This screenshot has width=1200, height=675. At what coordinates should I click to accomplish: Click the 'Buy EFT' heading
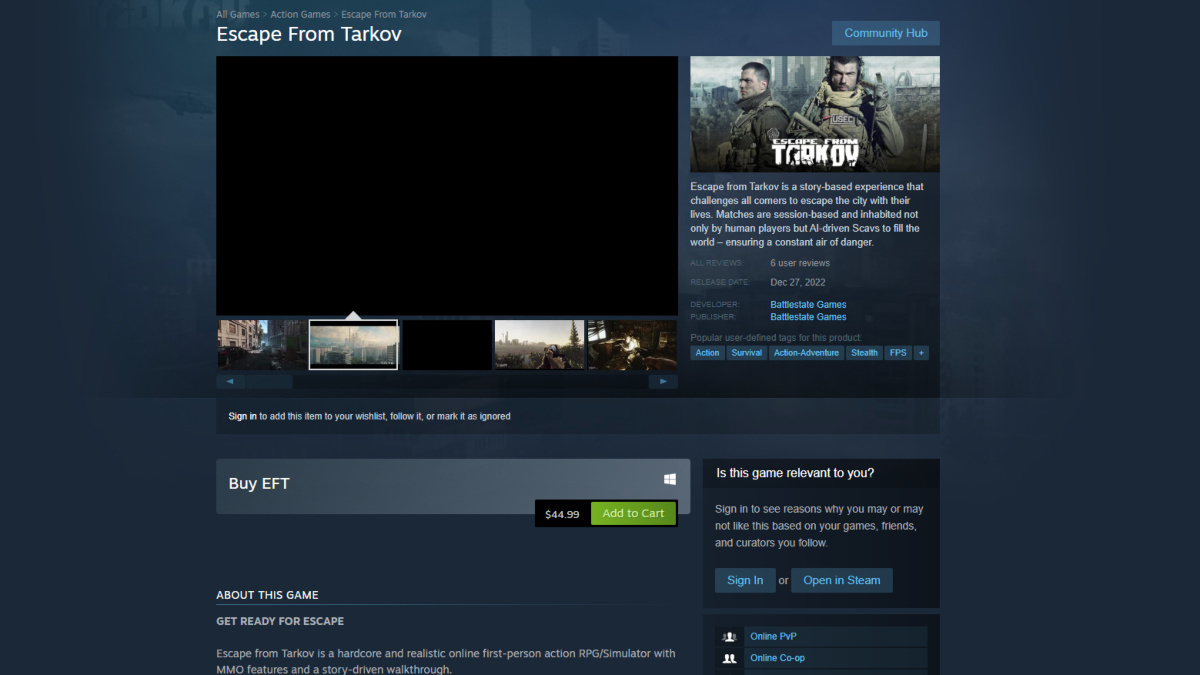[x=259, y=484]
